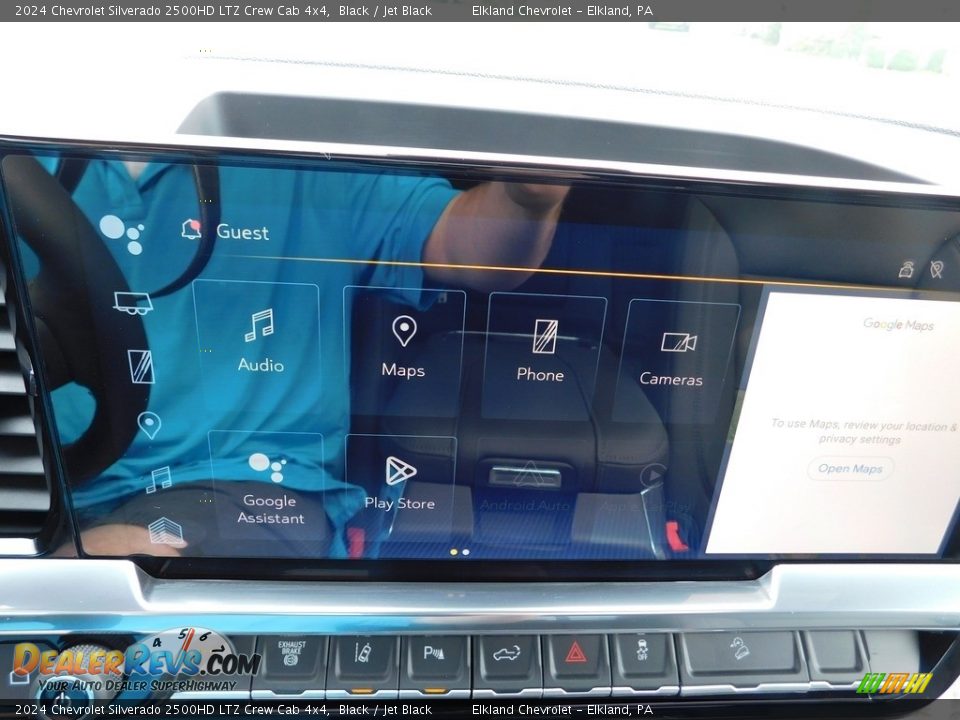The height and width of the screenshot is (720, 960).
Task: Click the Google Maps logo in the panel
Action: pos(898,324)
